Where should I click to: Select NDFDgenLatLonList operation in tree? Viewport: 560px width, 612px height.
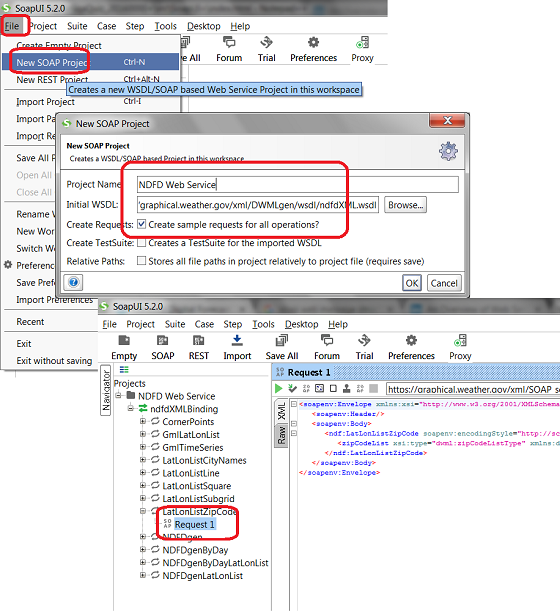click(x=203, y=576)
